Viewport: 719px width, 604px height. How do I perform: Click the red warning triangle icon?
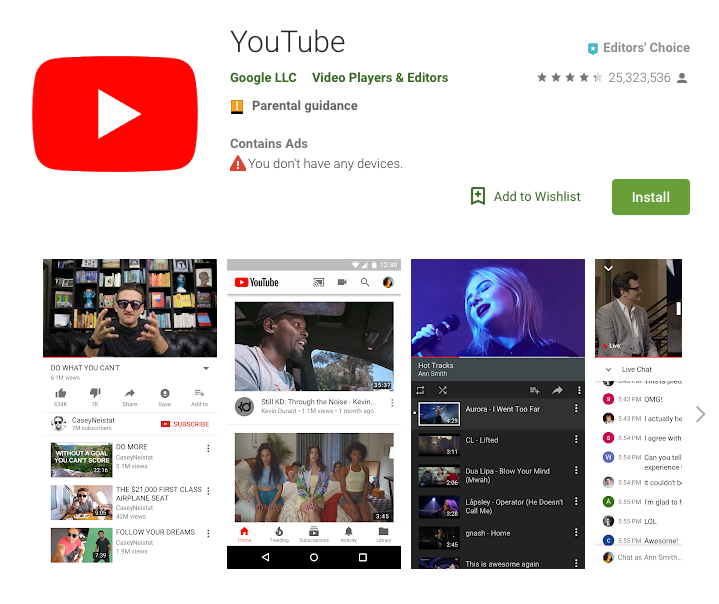click(238, 163)
